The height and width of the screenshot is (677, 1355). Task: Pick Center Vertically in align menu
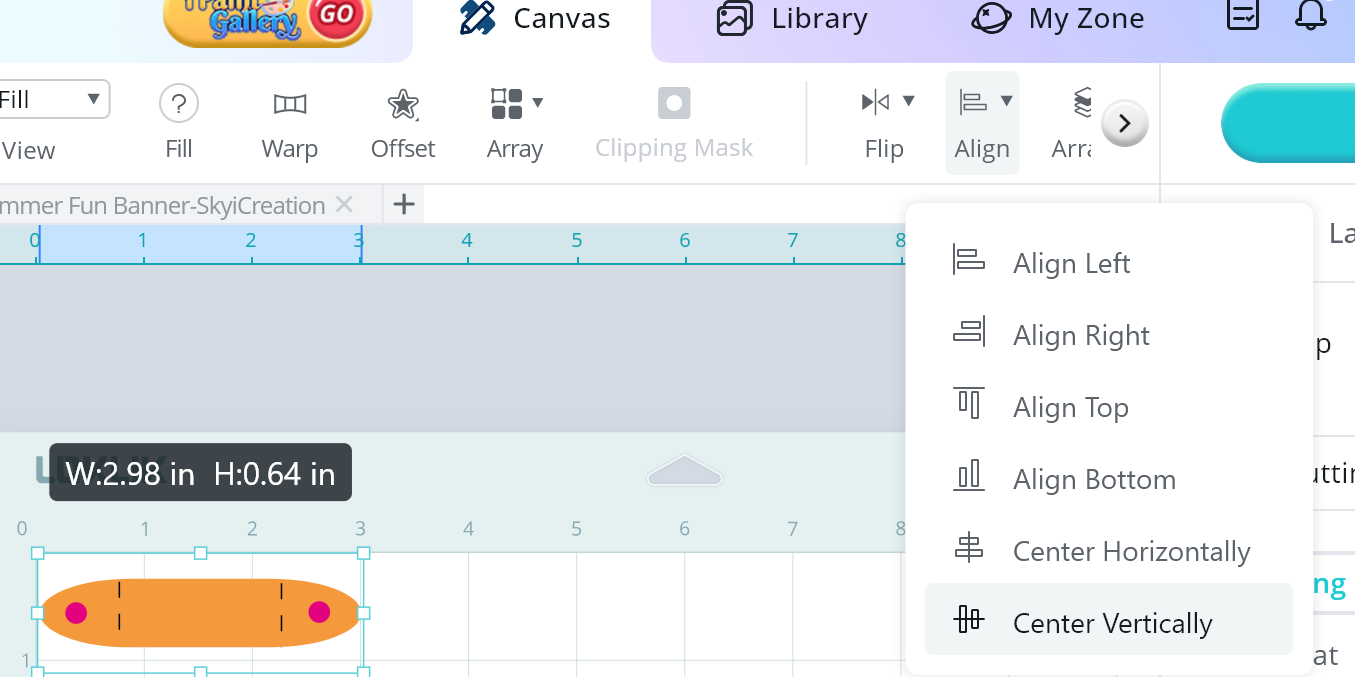(1111, 623)
